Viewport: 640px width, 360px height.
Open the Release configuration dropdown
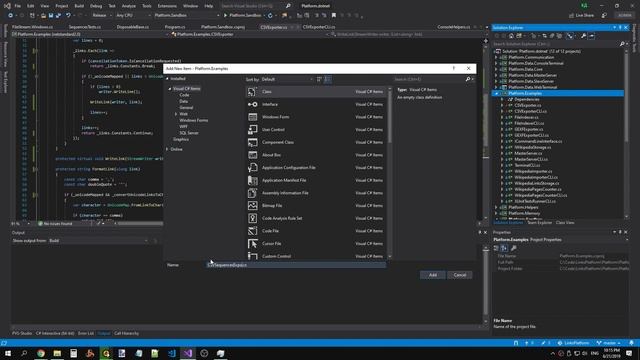(x=102, y=16)
